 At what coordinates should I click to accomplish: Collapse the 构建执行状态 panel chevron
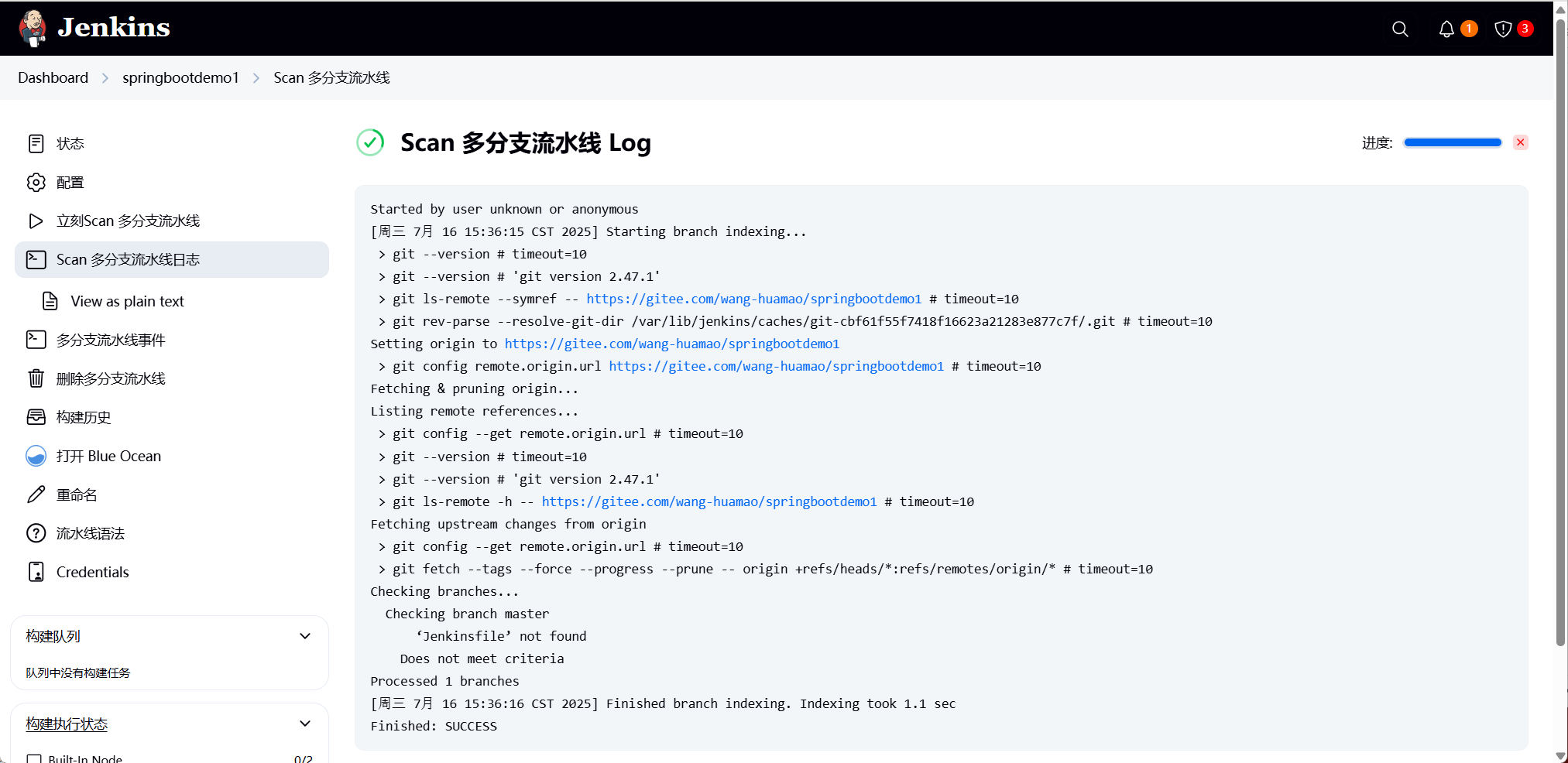305,724
